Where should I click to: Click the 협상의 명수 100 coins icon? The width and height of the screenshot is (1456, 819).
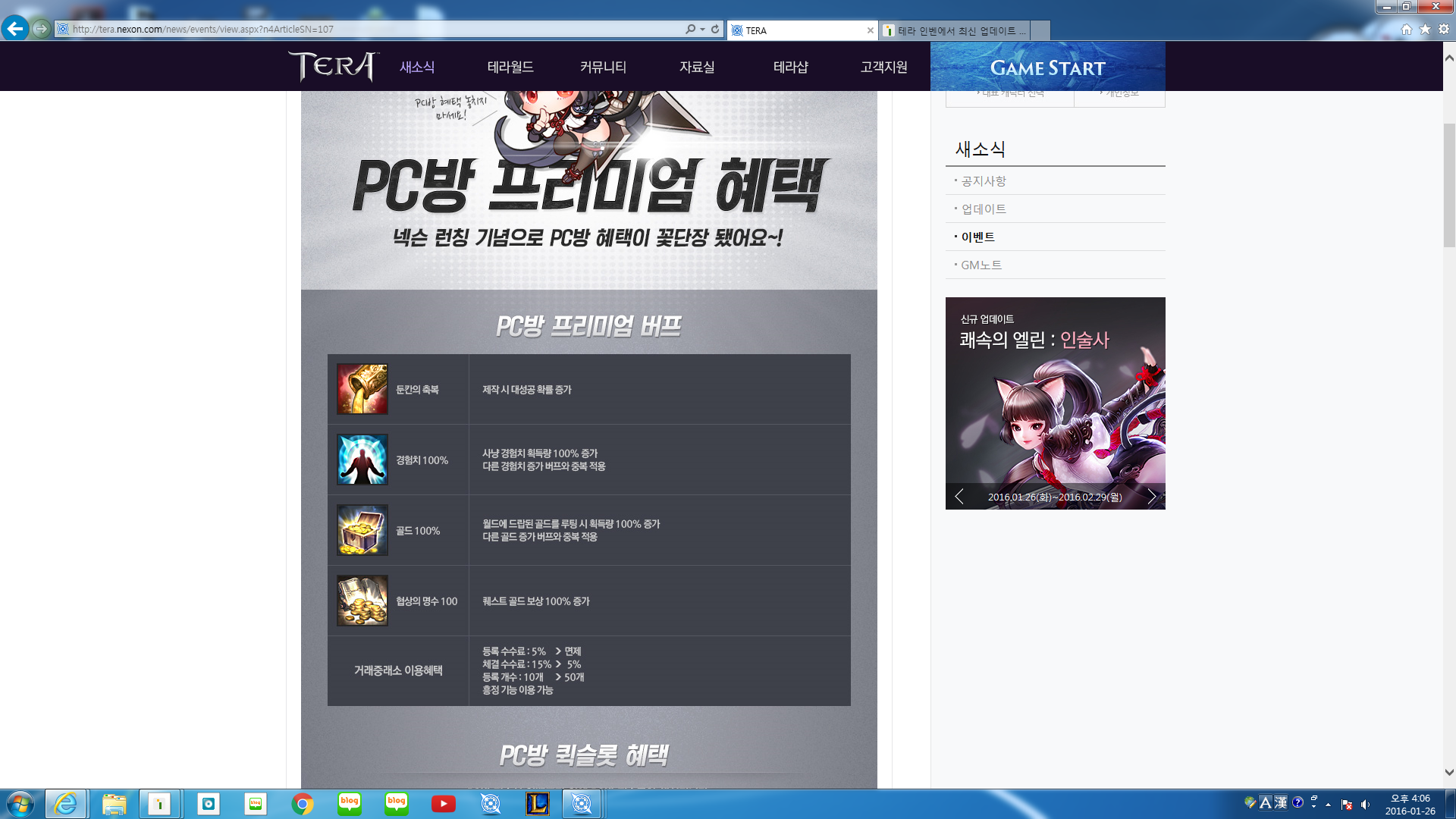pos(362,601)
